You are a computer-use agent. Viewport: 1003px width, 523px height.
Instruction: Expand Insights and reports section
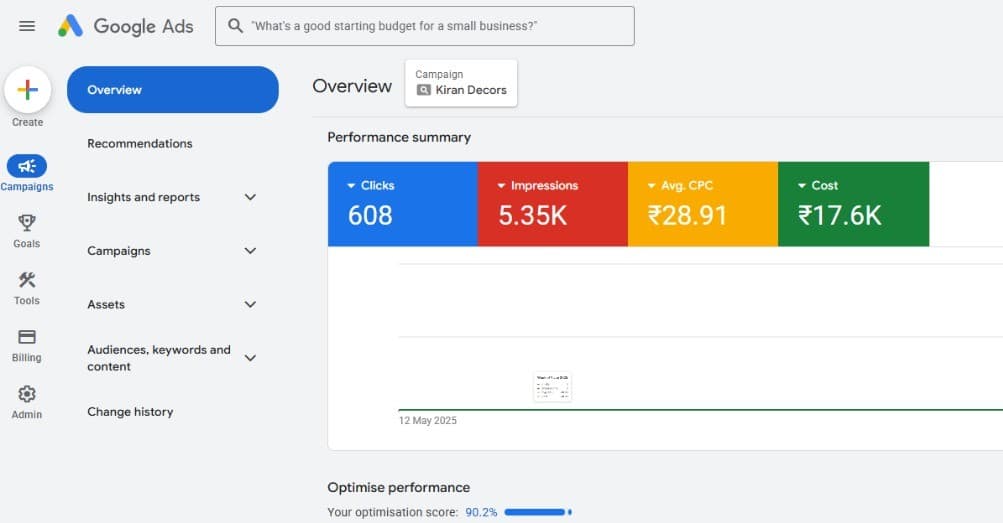tap(250, 197)
